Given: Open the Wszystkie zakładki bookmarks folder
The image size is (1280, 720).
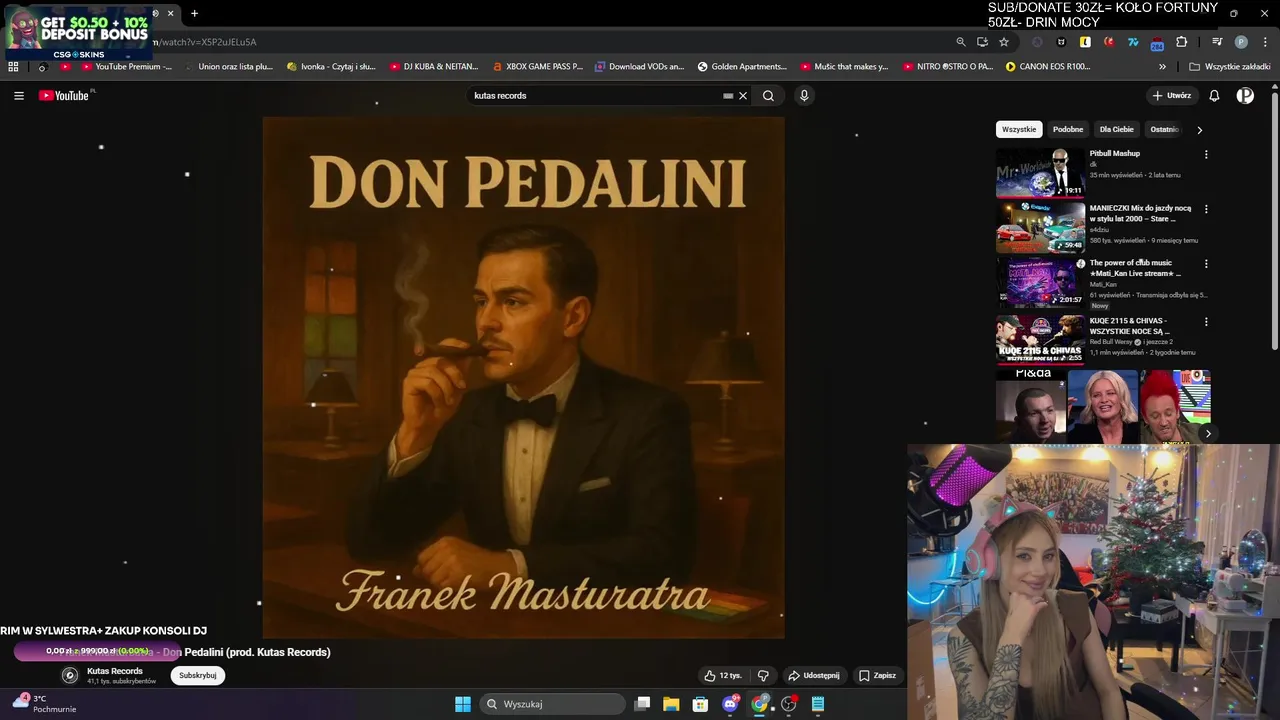Looking at the screenshot, I should [1229, 67].
